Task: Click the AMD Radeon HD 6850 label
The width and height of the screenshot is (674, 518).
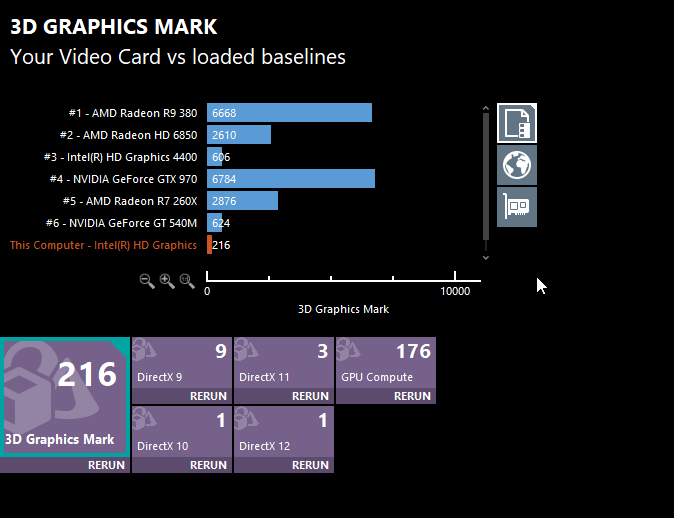Action: (128, 135)
